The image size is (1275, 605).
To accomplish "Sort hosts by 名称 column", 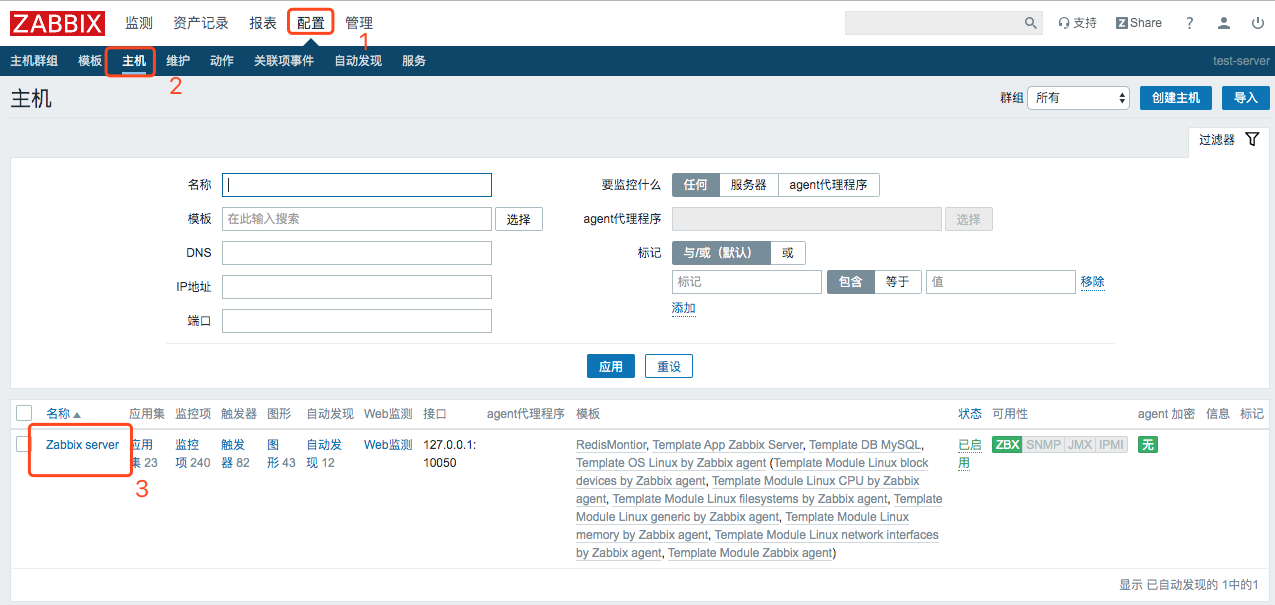I will tap(63, 414).
